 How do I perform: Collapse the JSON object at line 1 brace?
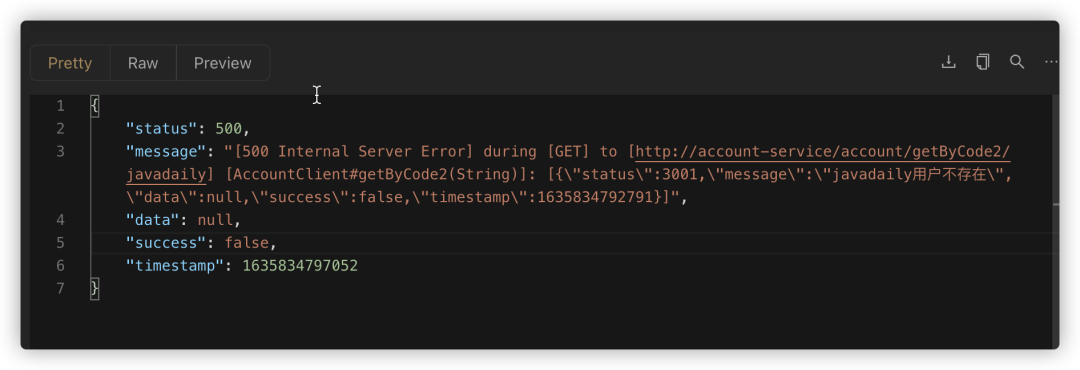click(x=95, y=106)
